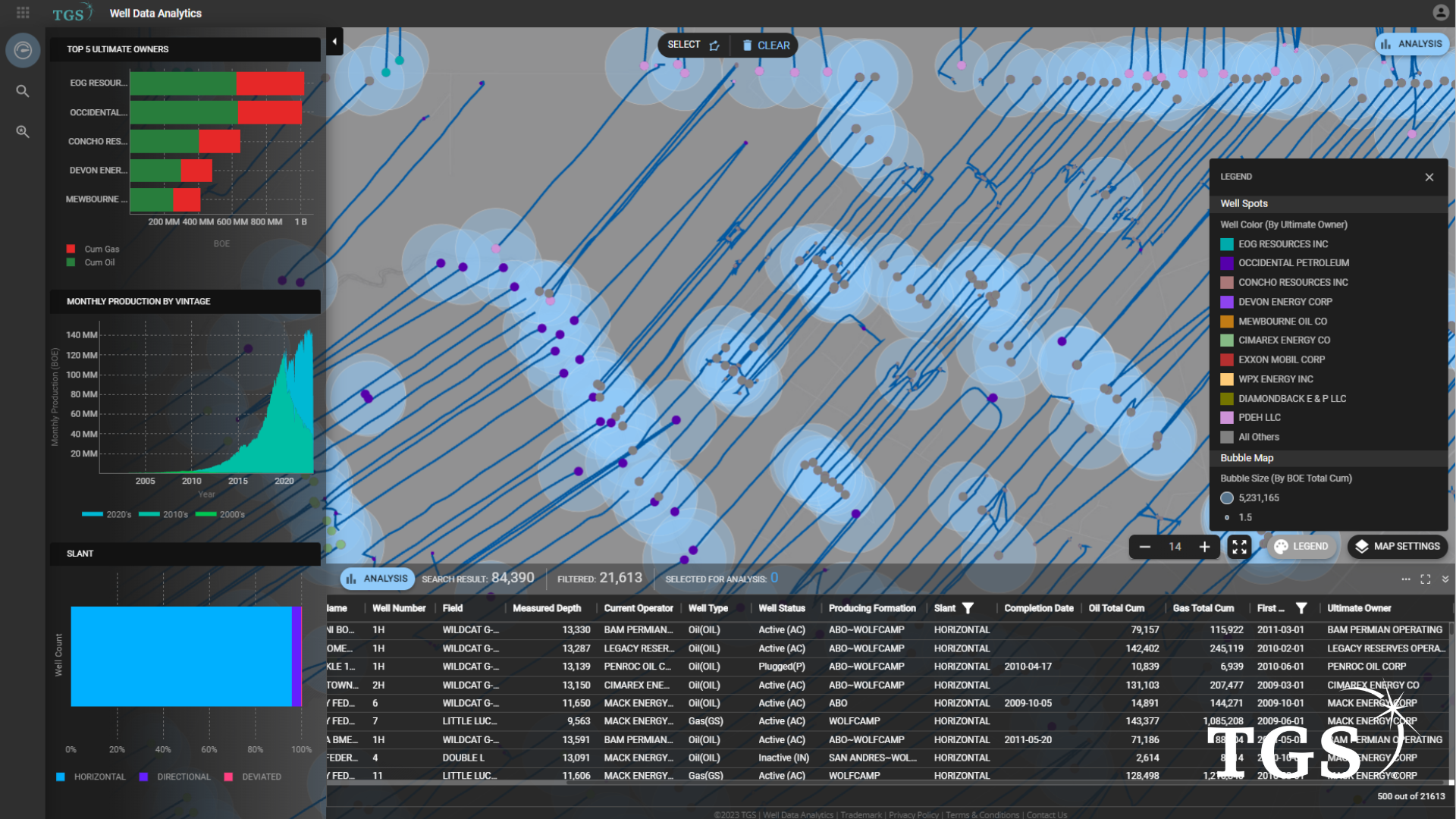The width and height of the screenshot is (1456, 819).
Task: Open the table options ellipsis menu
Action: pos(1405,579)
